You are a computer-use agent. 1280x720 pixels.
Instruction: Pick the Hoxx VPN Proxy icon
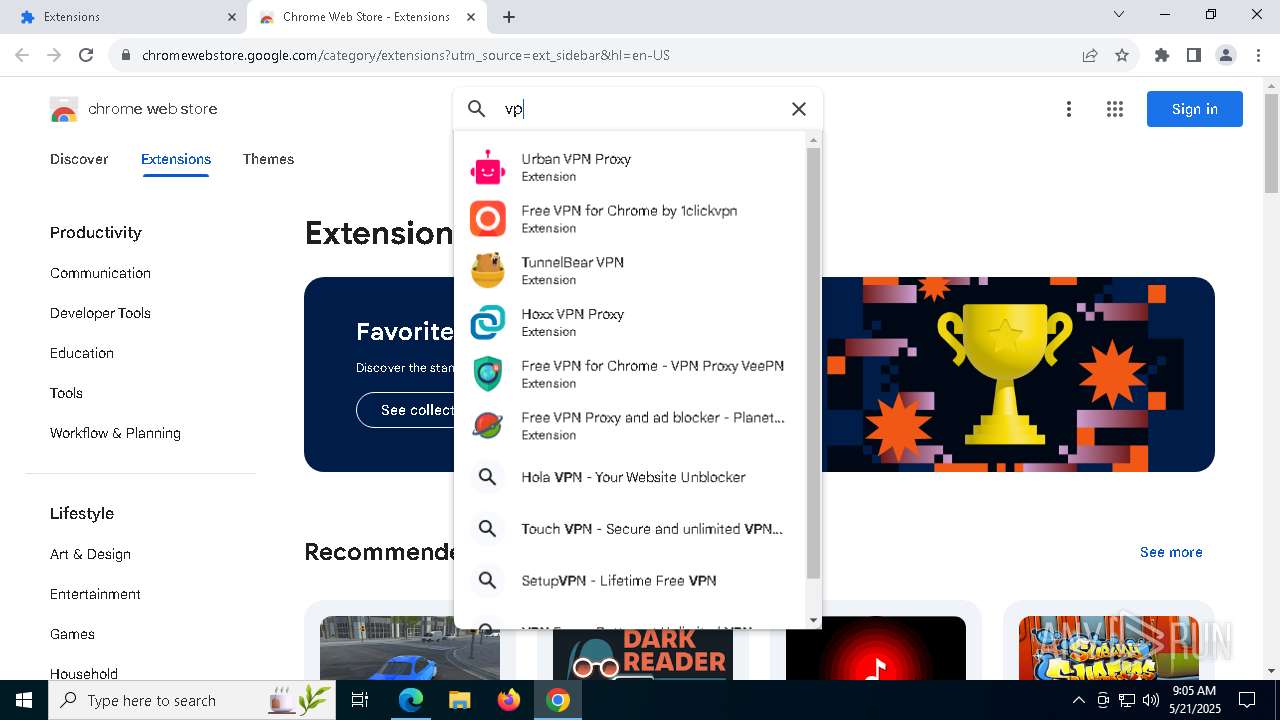point(488,322)
